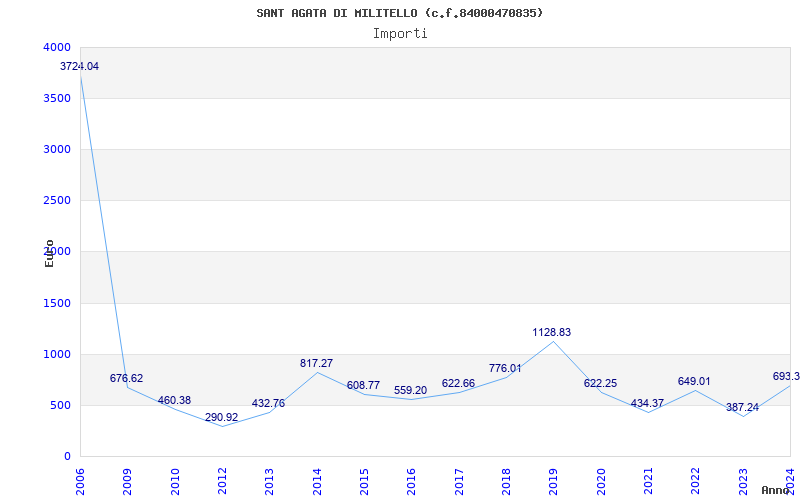Click the 2016 year axis label
The height and width of the screenshot is (500, 800).
pos(411,482)
